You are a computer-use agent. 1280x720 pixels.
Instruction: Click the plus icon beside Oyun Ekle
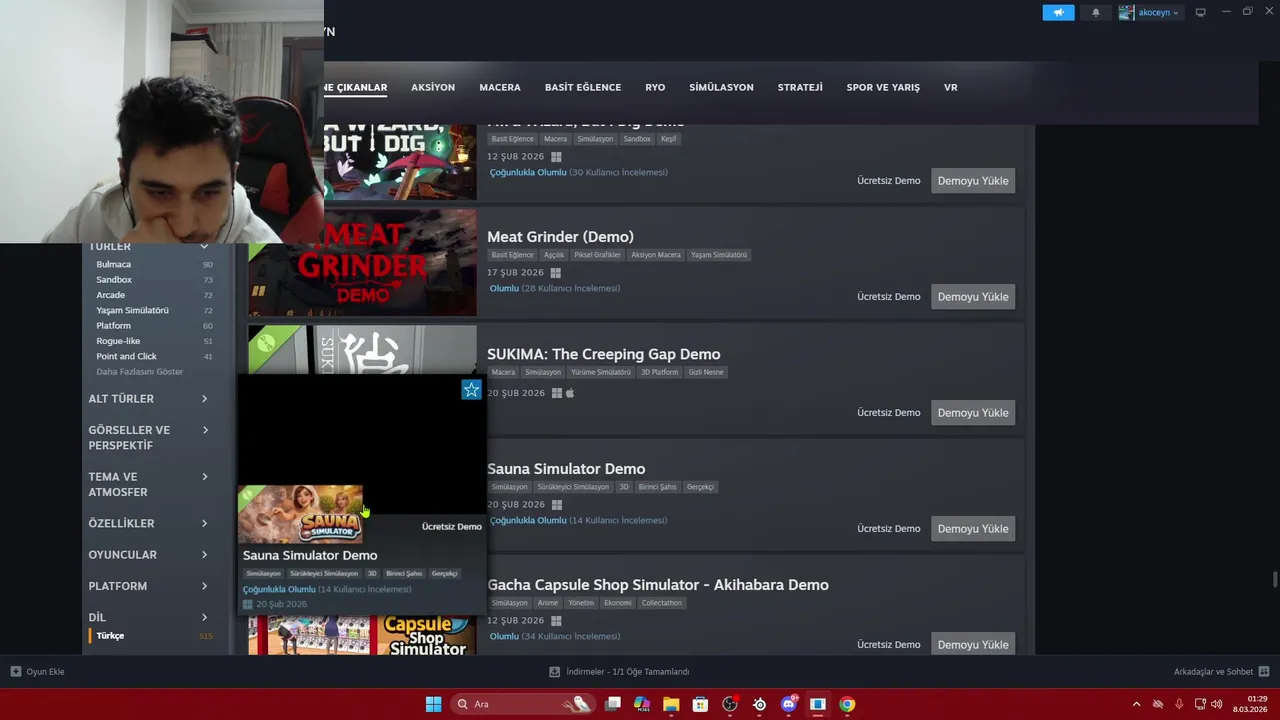click(x=16, y=672)
